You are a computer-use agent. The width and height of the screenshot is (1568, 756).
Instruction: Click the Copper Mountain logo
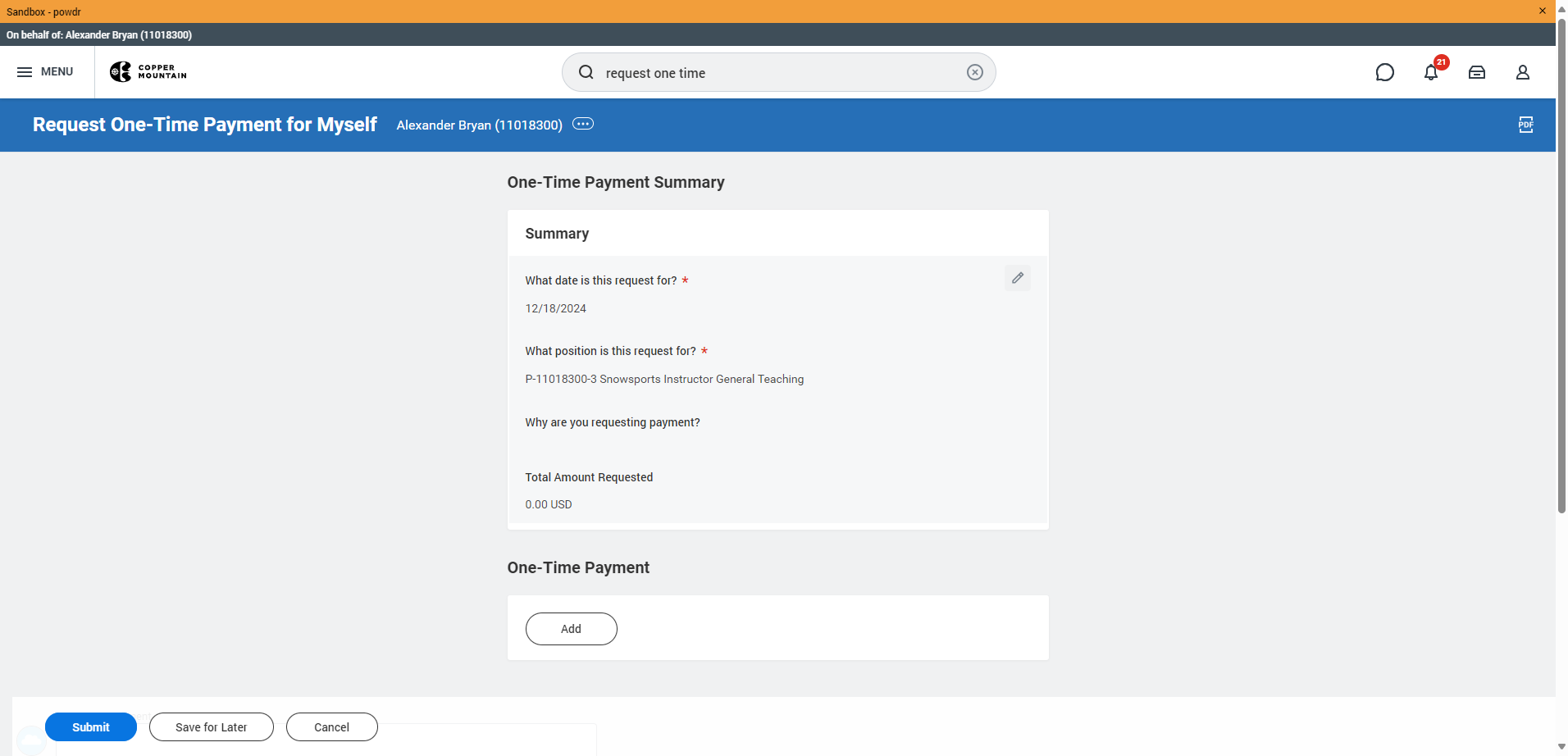point(148,72)
